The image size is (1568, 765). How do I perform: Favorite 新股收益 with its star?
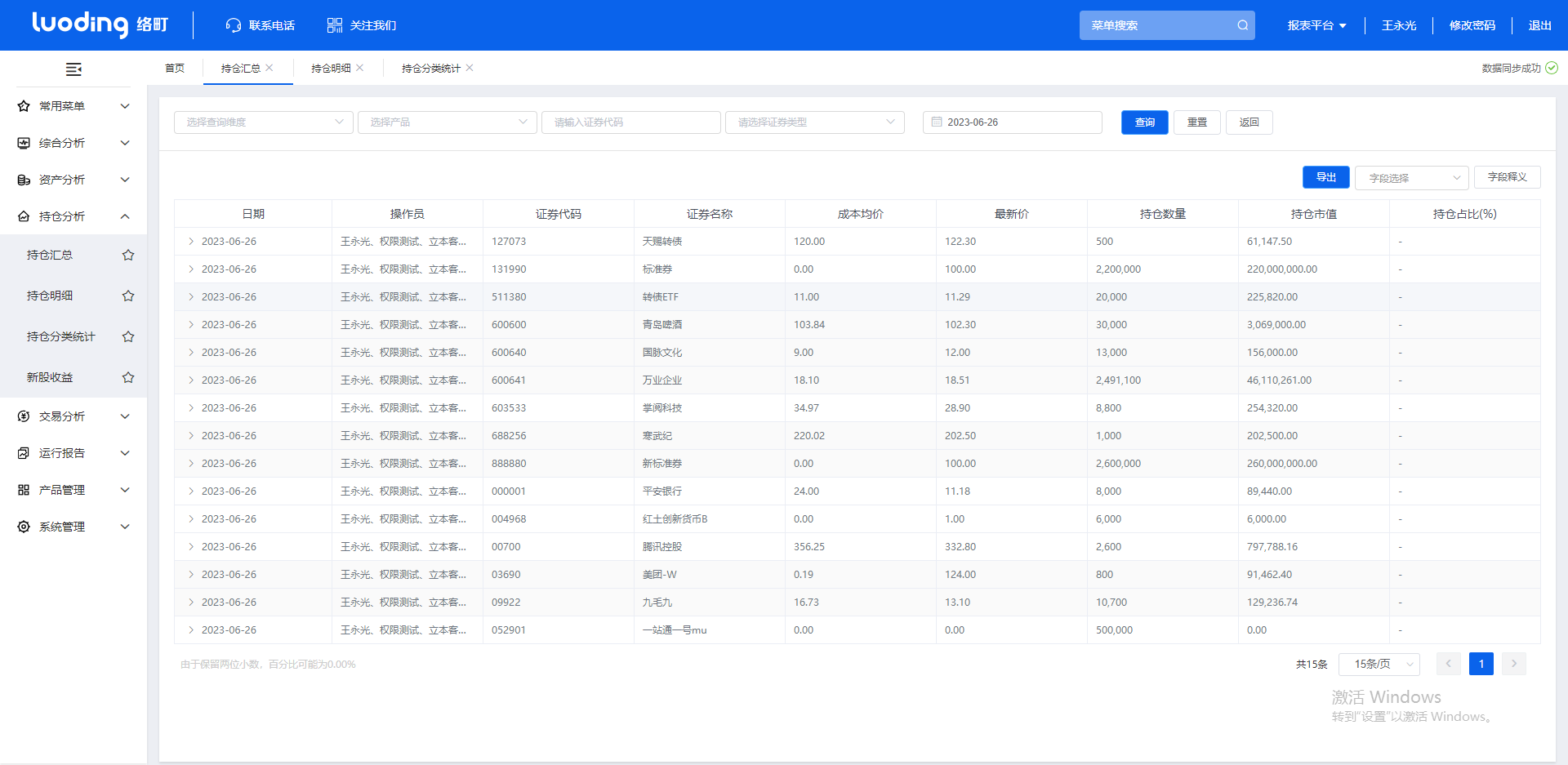click(128, 377)
